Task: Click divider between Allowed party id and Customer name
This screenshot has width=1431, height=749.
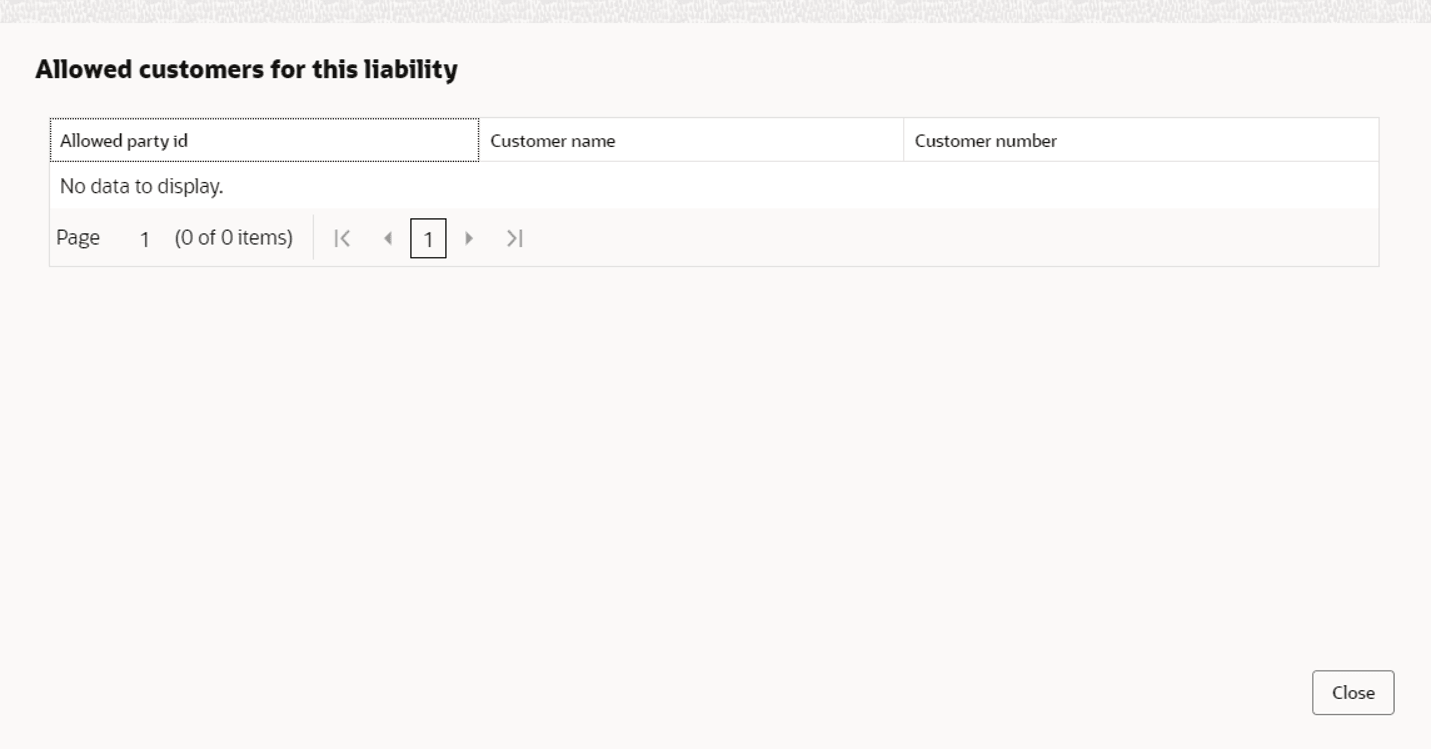Action: coord(479,140)
